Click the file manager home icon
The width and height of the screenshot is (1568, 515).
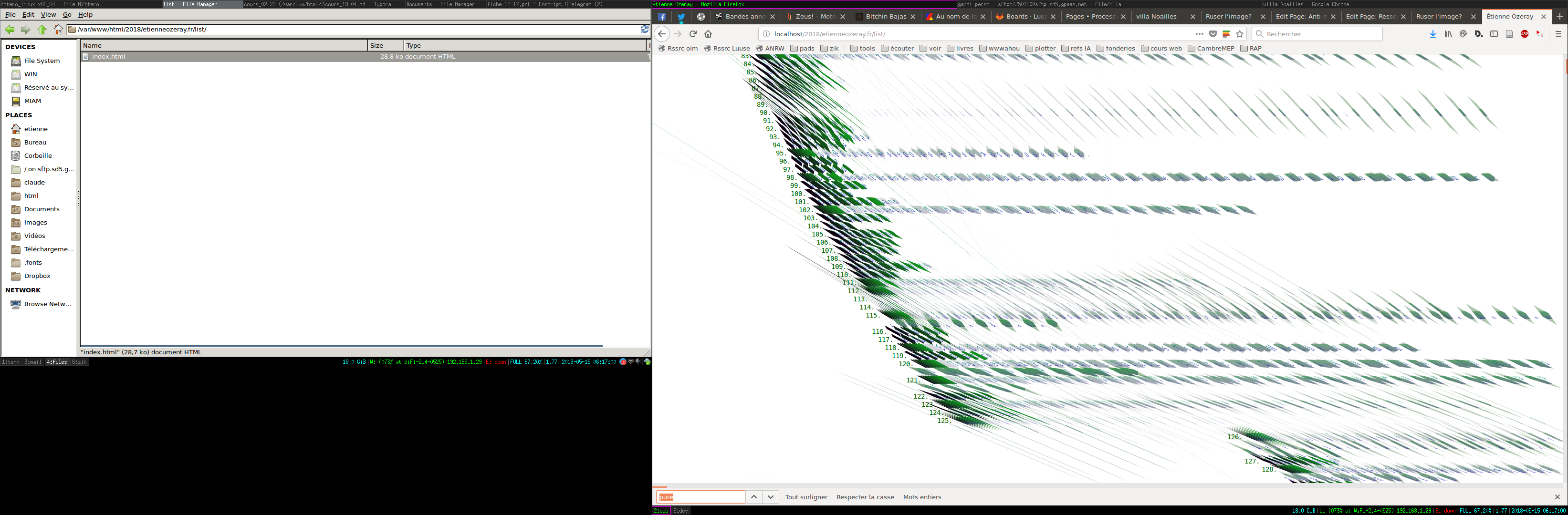click(58, 29)
